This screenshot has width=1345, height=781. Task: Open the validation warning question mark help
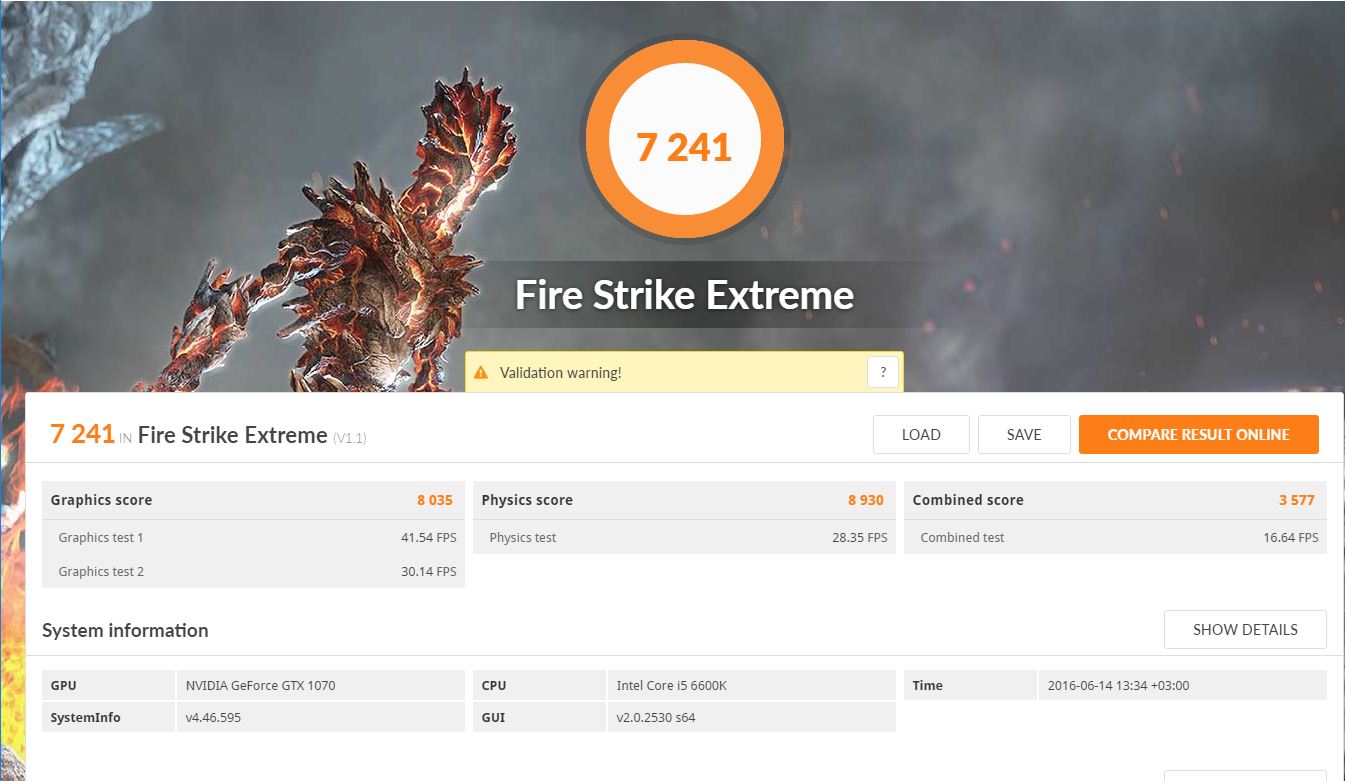pyautogui.click(x=882, y=373)
